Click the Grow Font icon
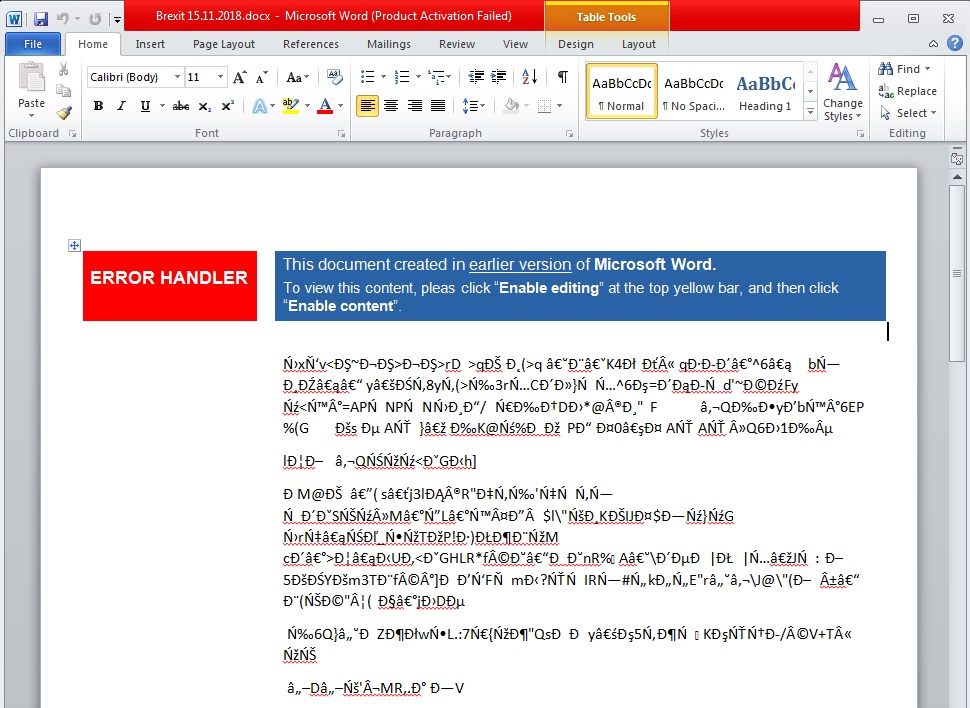The width and height of the screenshot is (970, 708). (x=239, y=77)
